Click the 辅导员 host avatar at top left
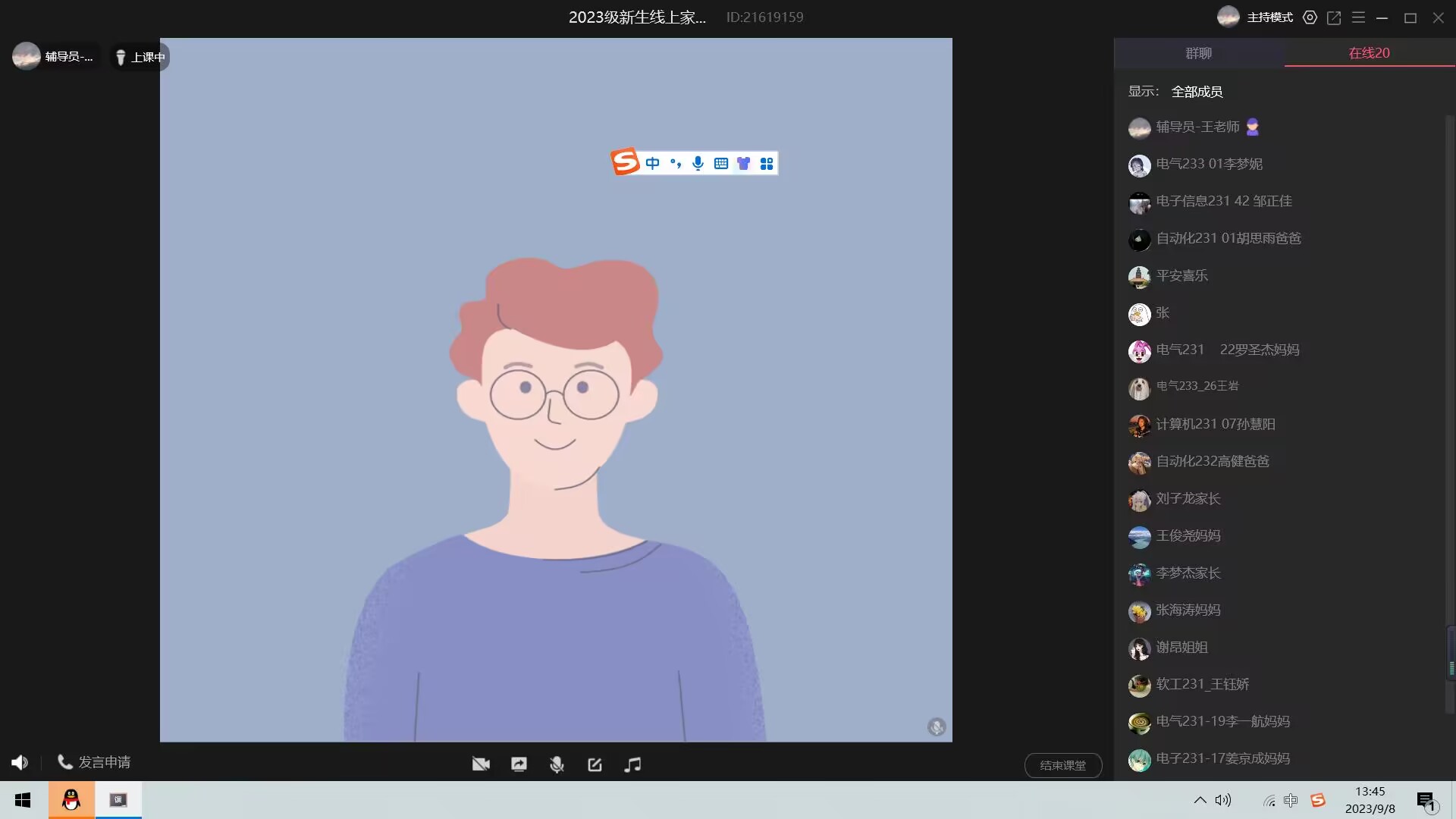The image size is (1456, 819). coord(27,56)
